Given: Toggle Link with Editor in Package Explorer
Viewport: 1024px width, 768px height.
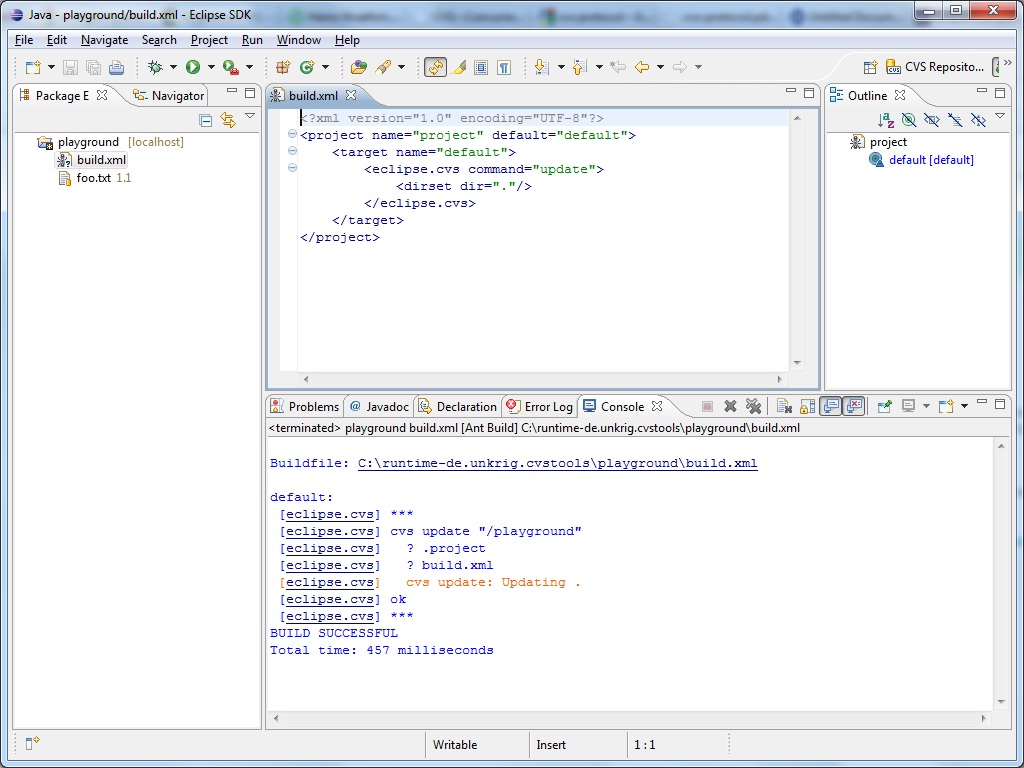Looking at the screenshot, I should point(228,120).
